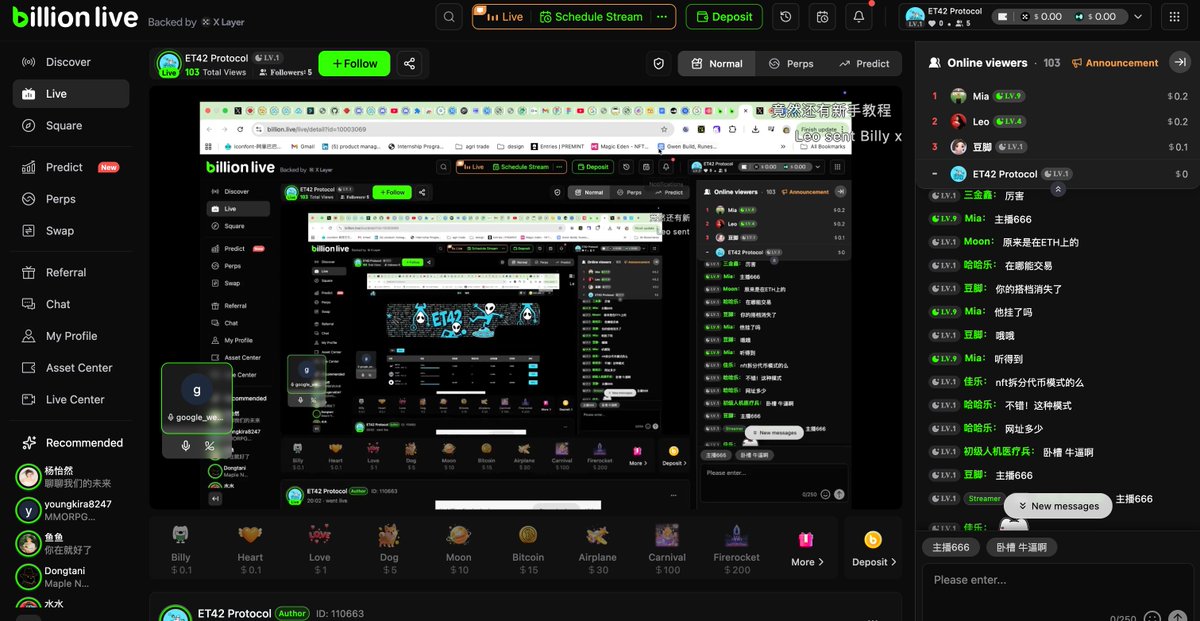The width and height of the screenshot is (1200, 621).
Task: Jump to New messages in chat
Action: [1058, 506]
